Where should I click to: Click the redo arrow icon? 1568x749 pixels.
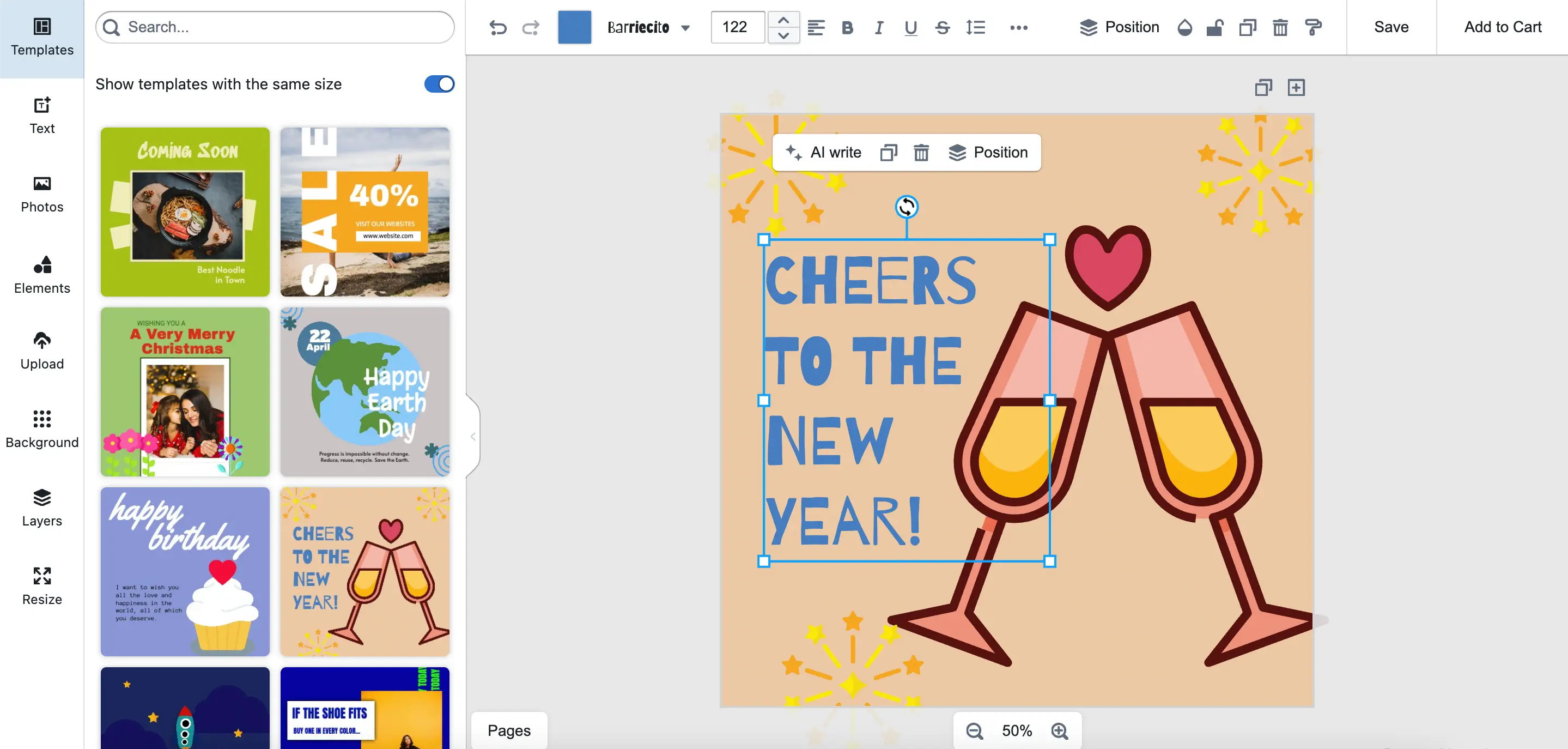point(531,27)
